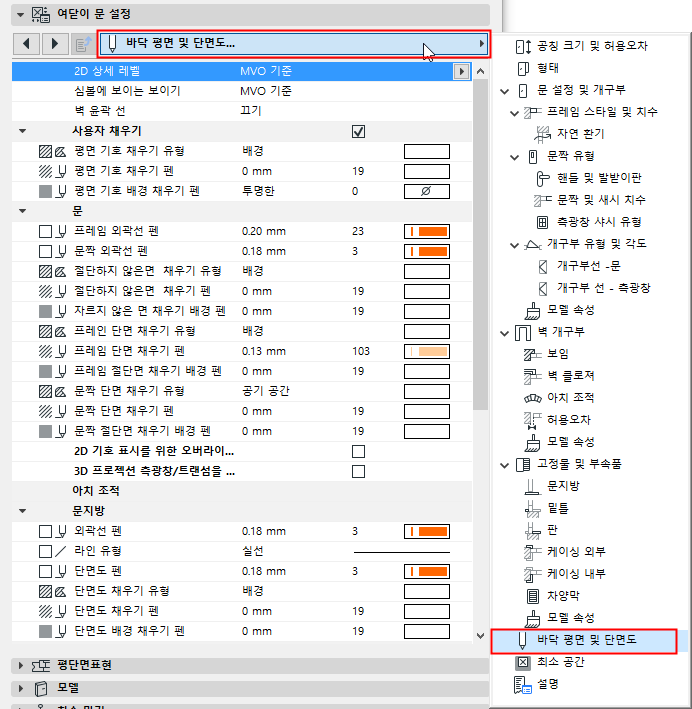Select 모델 속성 under 고정물 및 부속품

click(570, 618)
